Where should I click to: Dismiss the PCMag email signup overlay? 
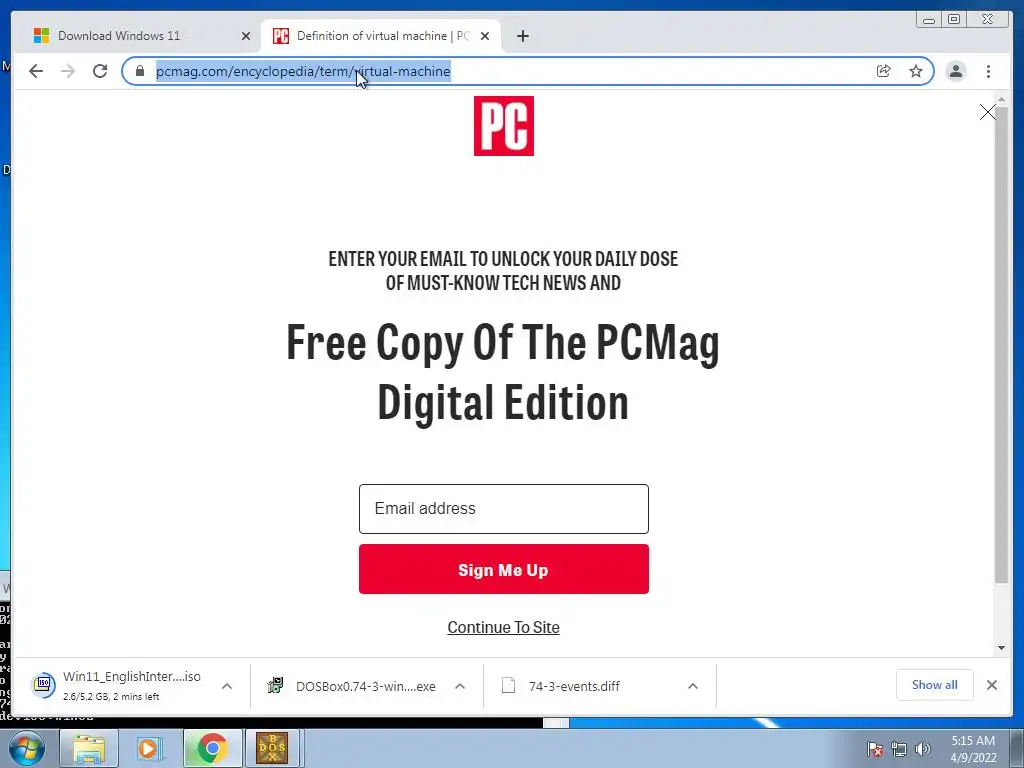click(987, 112)
